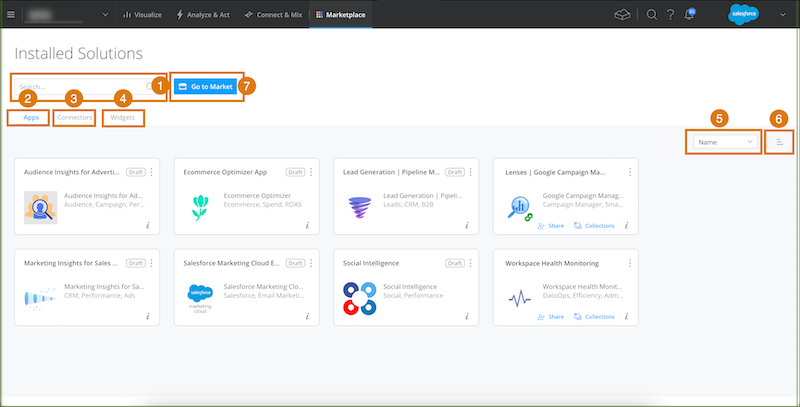Screen dimensions: 800x407
Task: Click Collections on Workspace Health Monitoring card
Action: [x=594, y=317]
